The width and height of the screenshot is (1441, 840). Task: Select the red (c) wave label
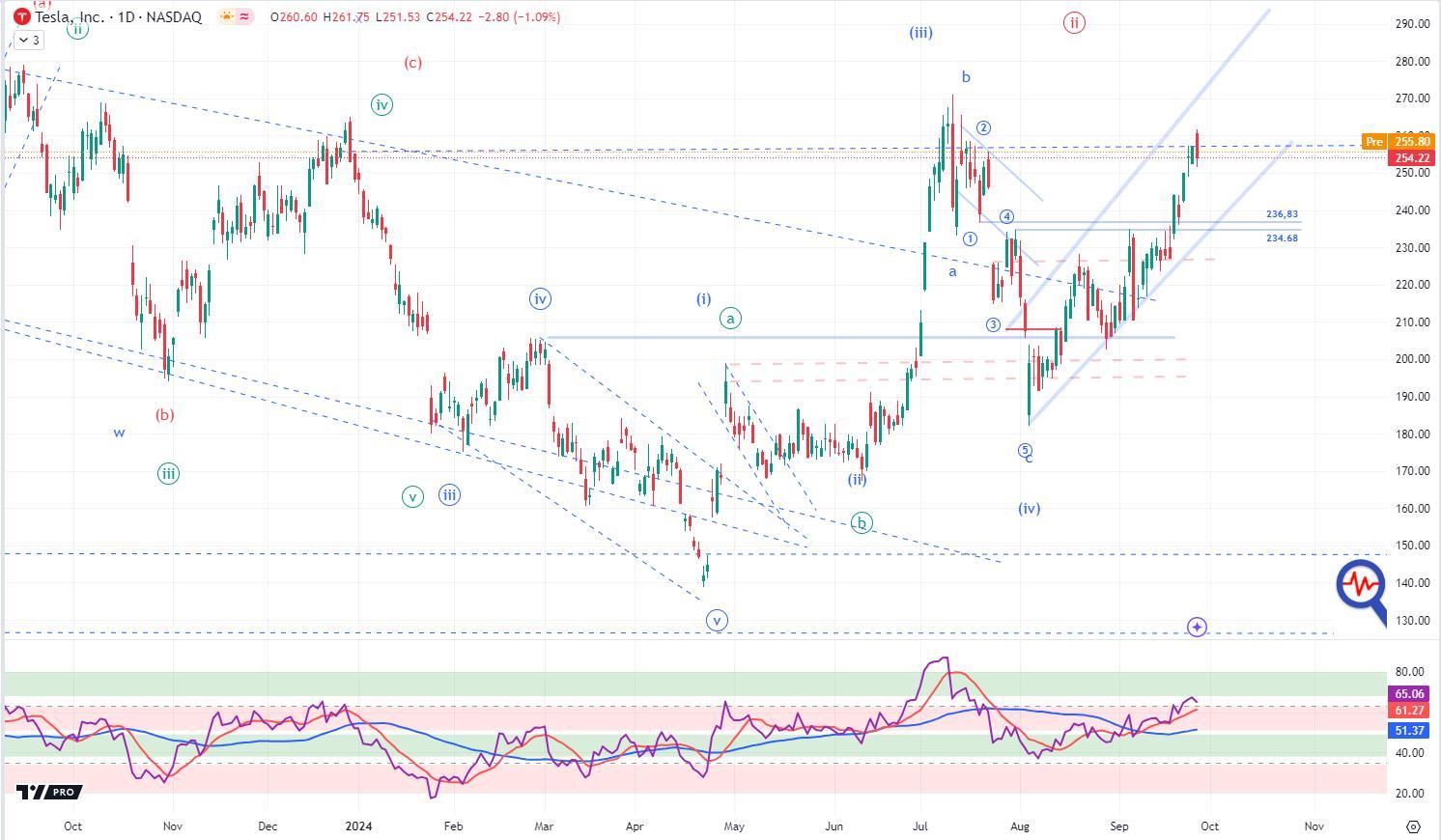[x=412, y=63]
